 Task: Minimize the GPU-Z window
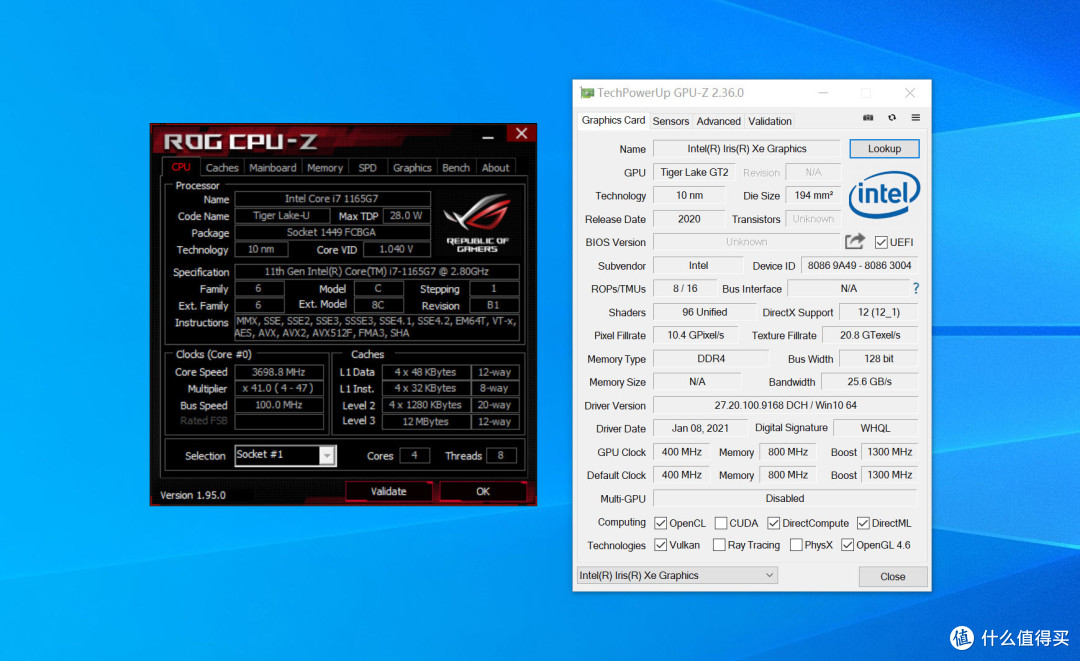(x=823, y=92)
